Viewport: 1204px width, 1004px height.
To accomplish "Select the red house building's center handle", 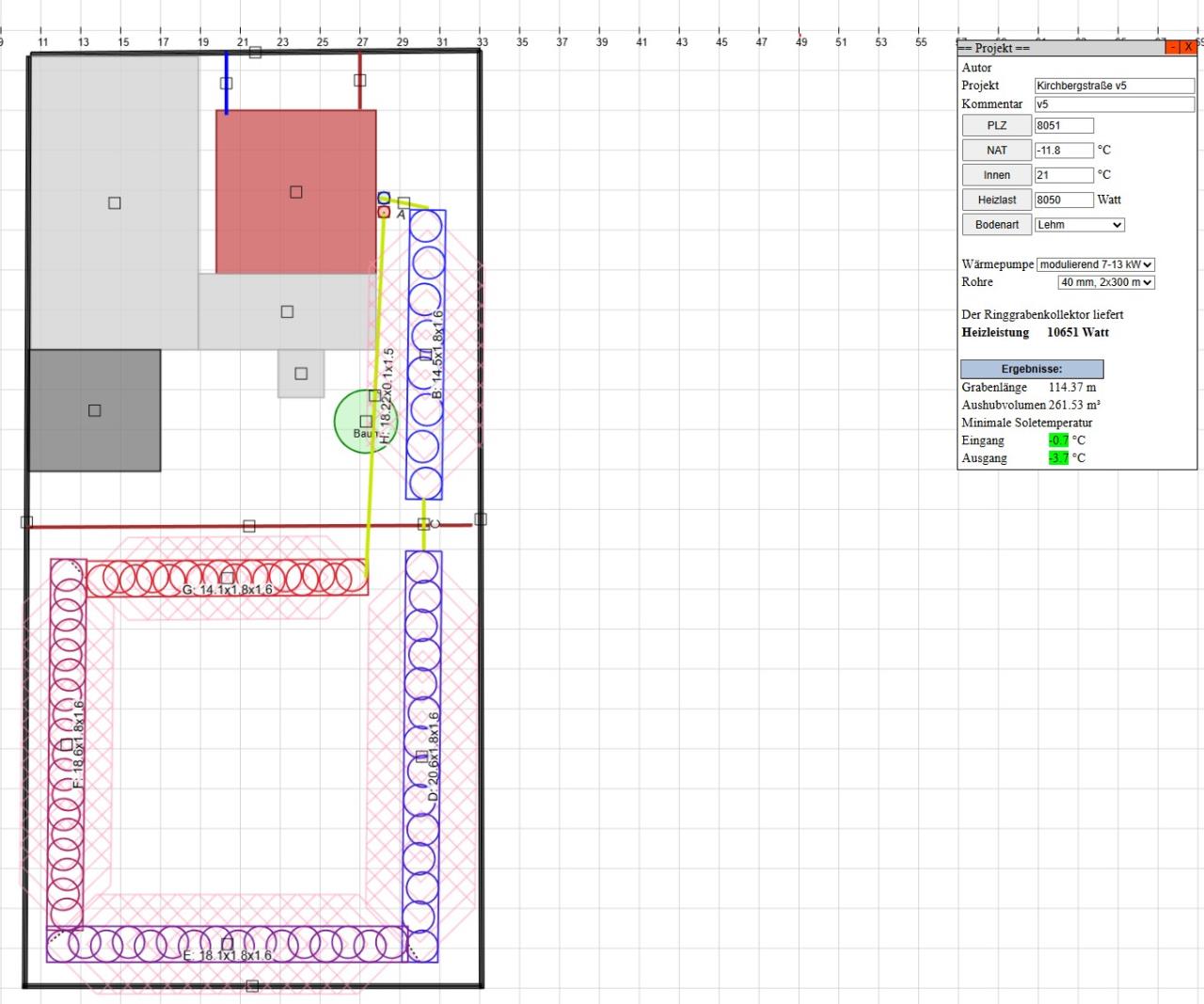I will click(296, 192).
